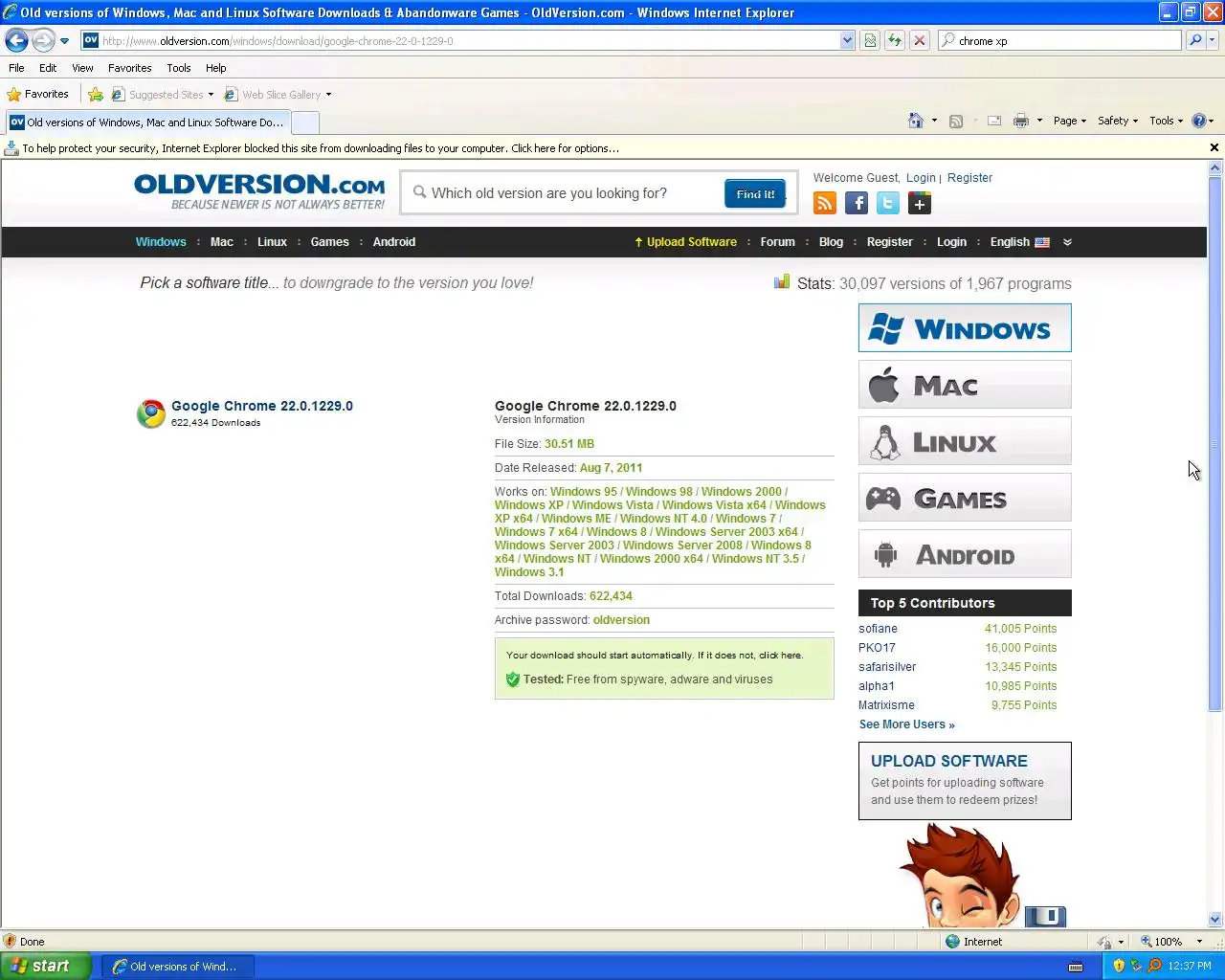Click the Register link beside Welcome Guest

969,178
